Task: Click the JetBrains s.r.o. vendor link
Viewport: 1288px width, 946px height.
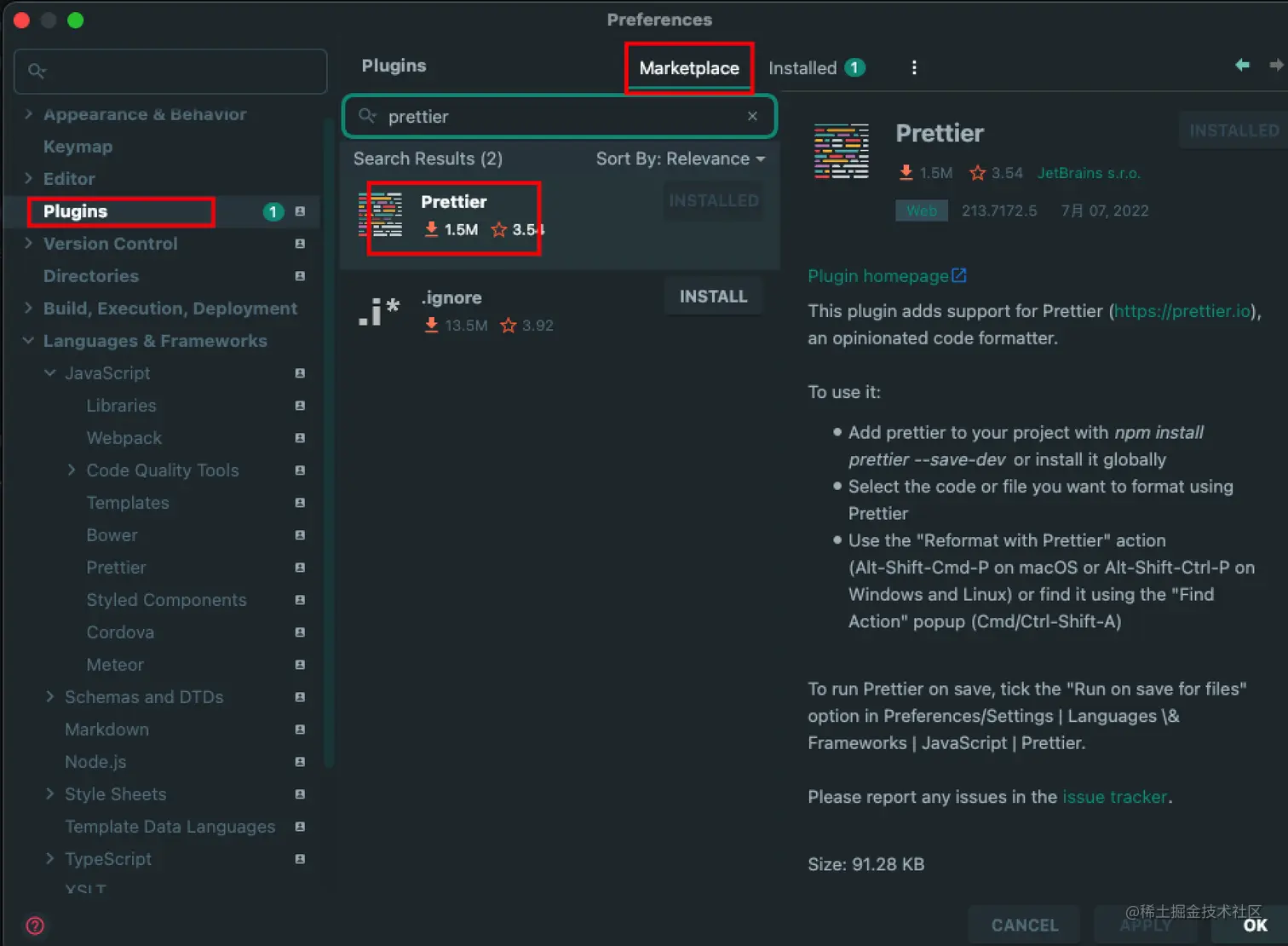Action: click(1088, 173)
